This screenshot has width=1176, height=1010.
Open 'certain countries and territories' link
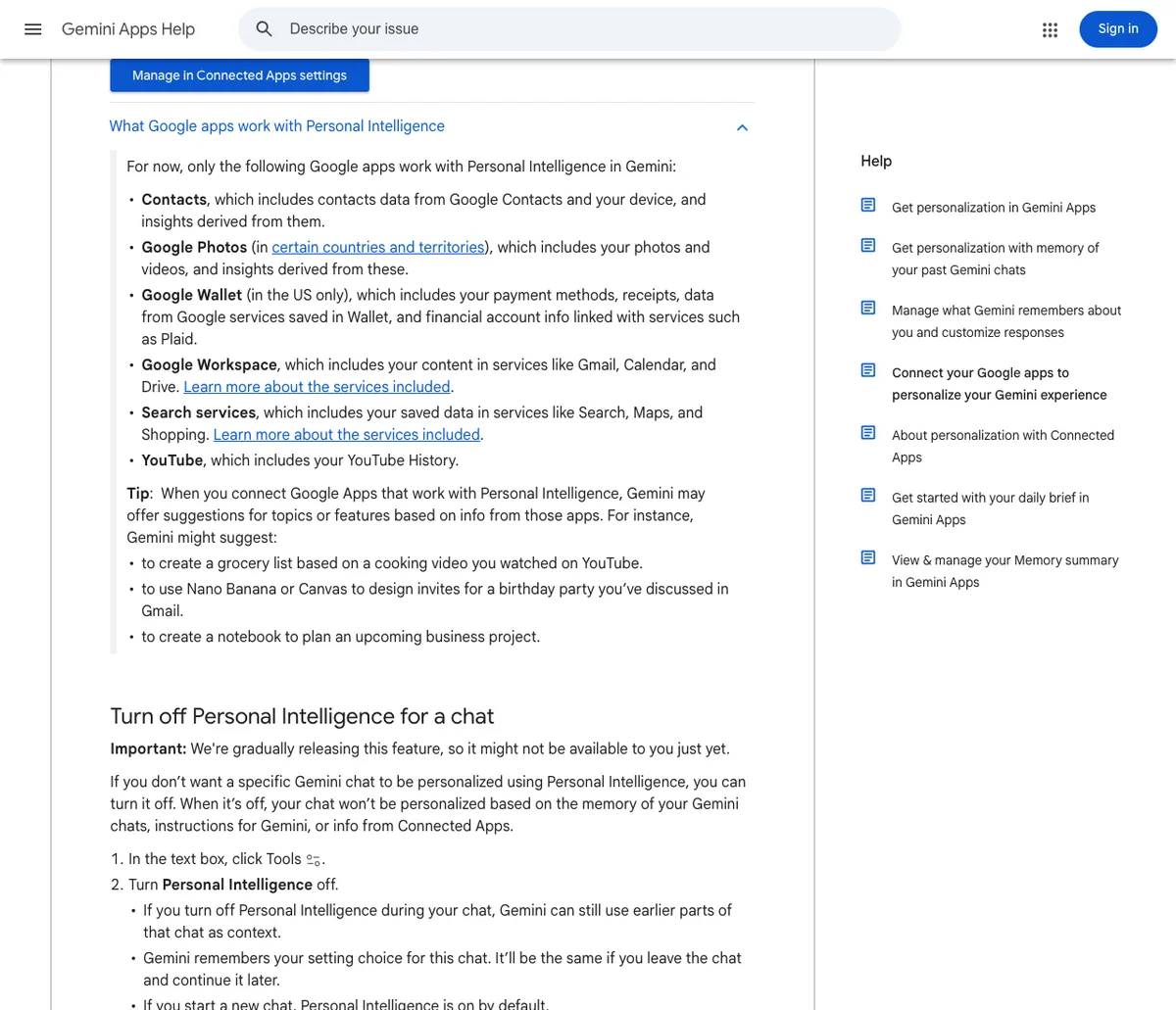coord(378,247)
